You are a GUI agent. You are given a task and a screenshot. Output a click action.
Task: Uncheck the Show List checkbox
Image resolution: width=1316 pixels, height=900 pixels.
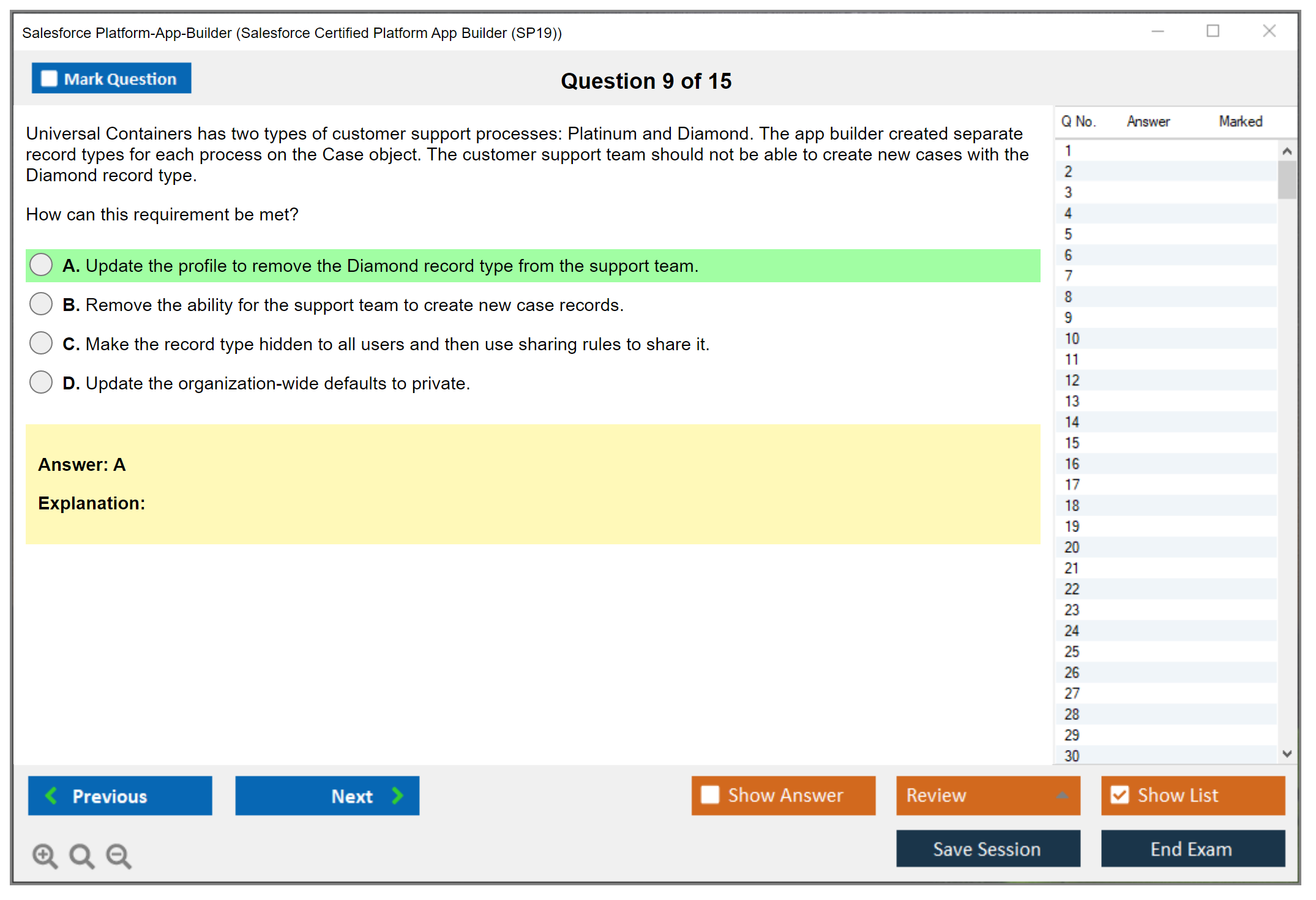(x=1120, y=795)
